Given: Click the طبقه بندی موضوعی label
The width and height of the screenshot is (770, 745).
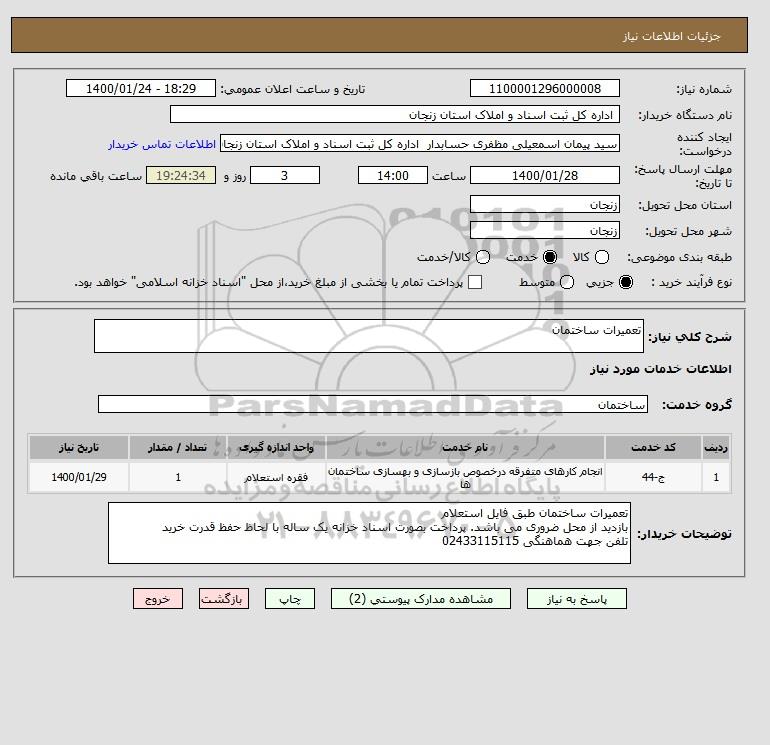Looking at the screenshot, I should point(680,257).
